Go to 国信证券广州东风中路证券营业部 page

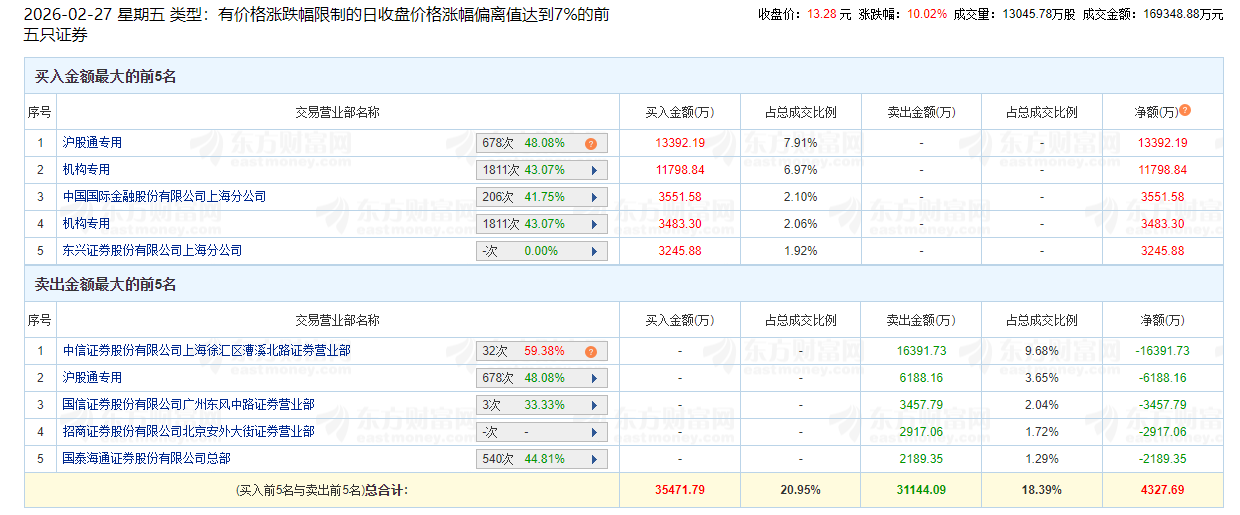click(x=188, y=405)
